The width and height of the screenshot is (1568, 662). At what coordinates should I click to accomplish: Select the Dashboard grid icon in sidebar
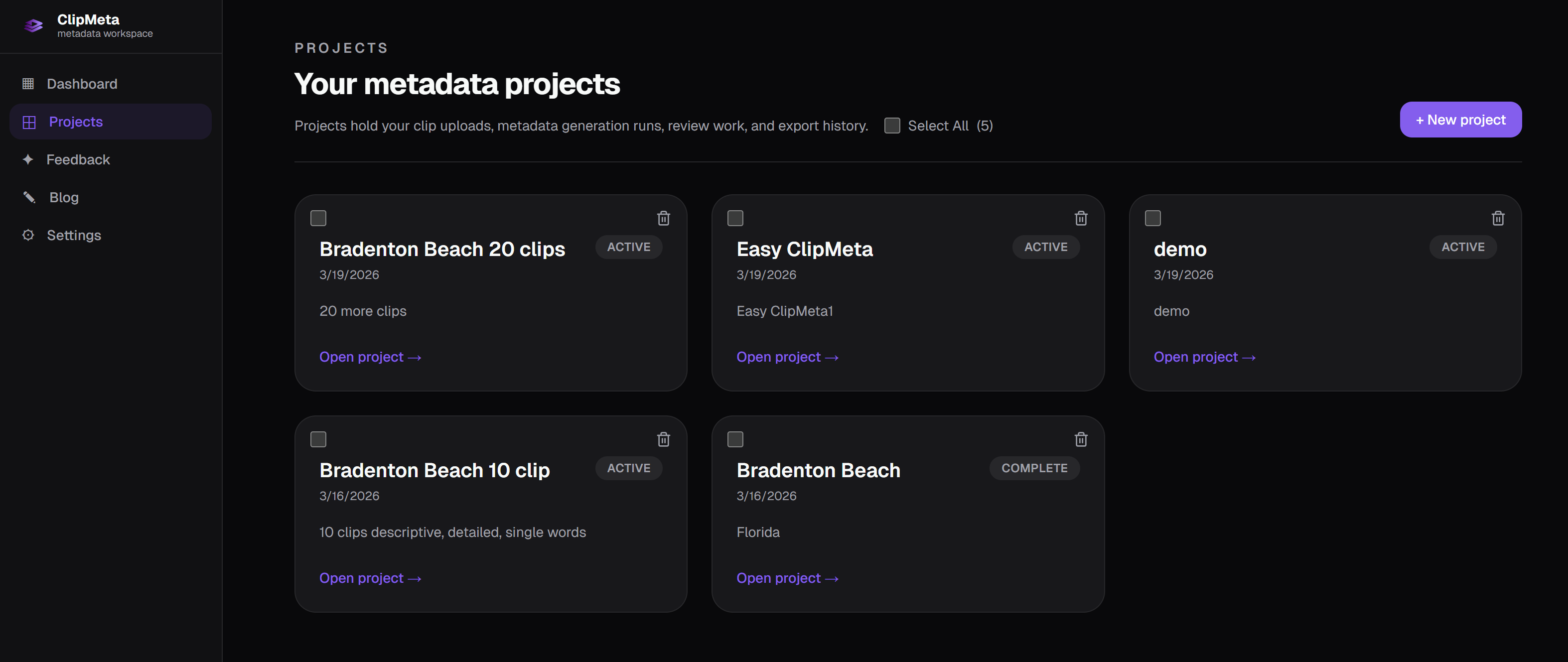pyautogui.click(x=28, y=83)
